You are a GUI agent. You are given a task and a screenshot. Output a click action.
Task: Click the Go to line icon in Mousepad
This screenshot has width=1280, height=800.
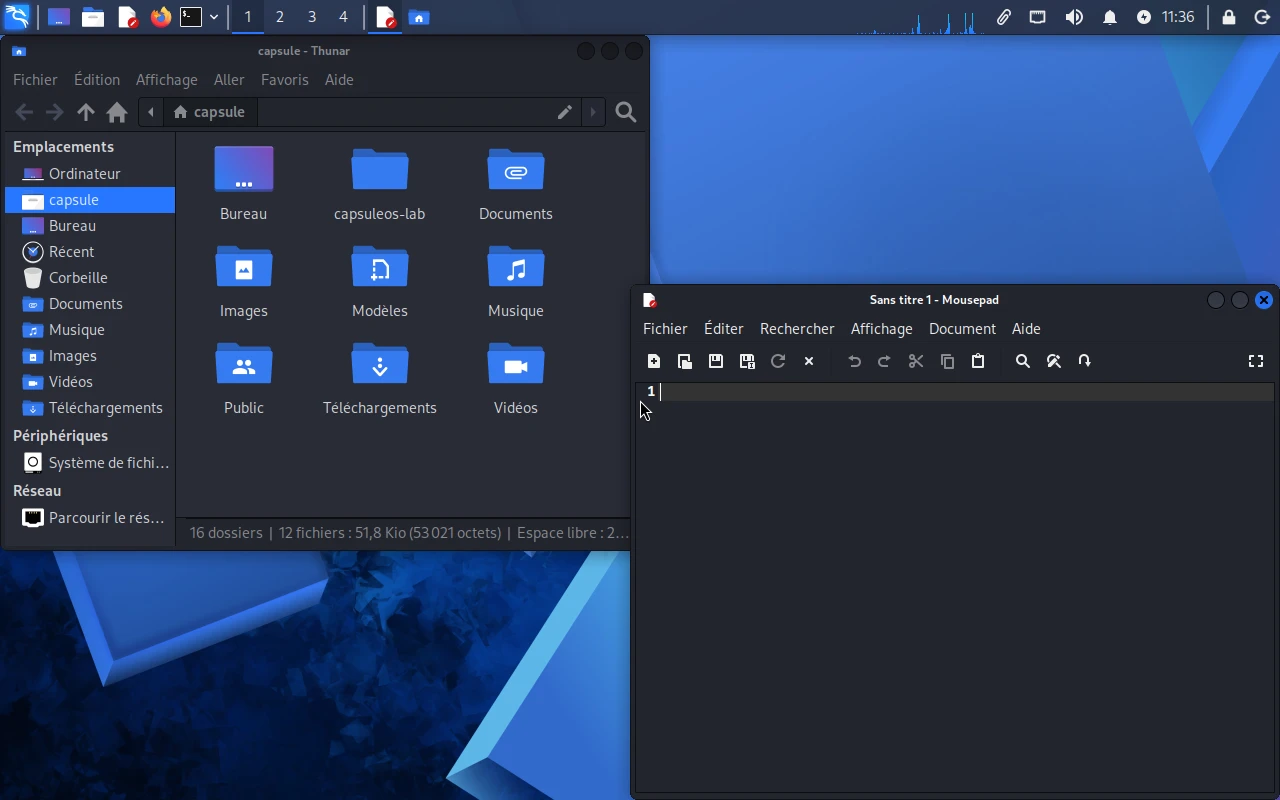pyautogui.click(x=1085, y=361)
